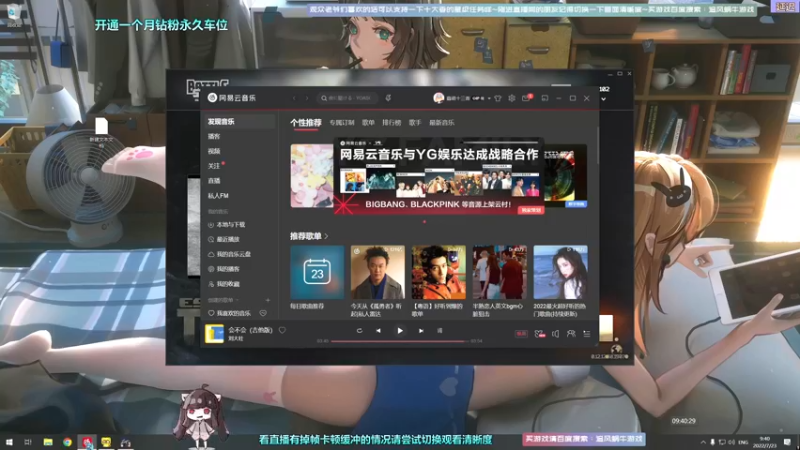Open sound effects icon in player bar
Image resolution: width=800 pixels, height=450 pixels.
(539, 334)
